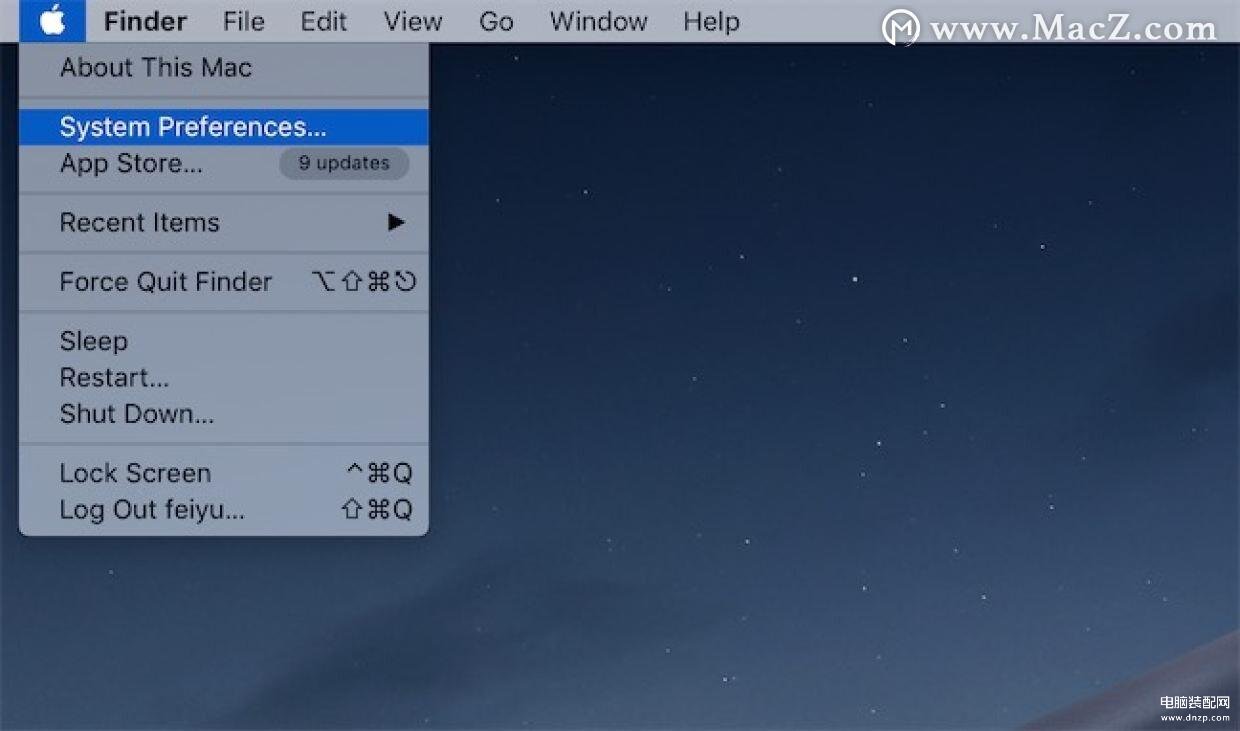This screenshot has height=731, width=1240.
Task: Open the Edit menu
Action: pos(324,21)
